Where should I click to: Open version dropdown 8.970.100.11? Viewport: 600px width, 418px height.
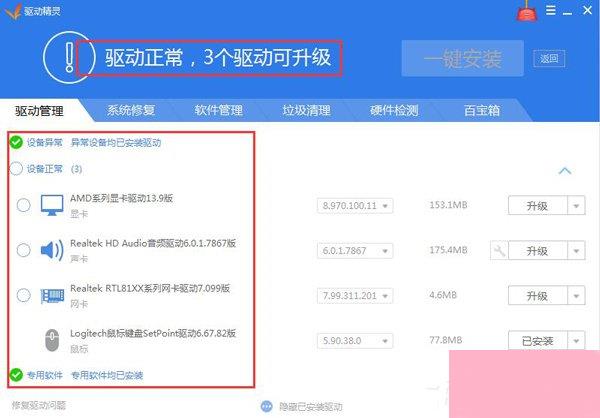tap(355, 206)
